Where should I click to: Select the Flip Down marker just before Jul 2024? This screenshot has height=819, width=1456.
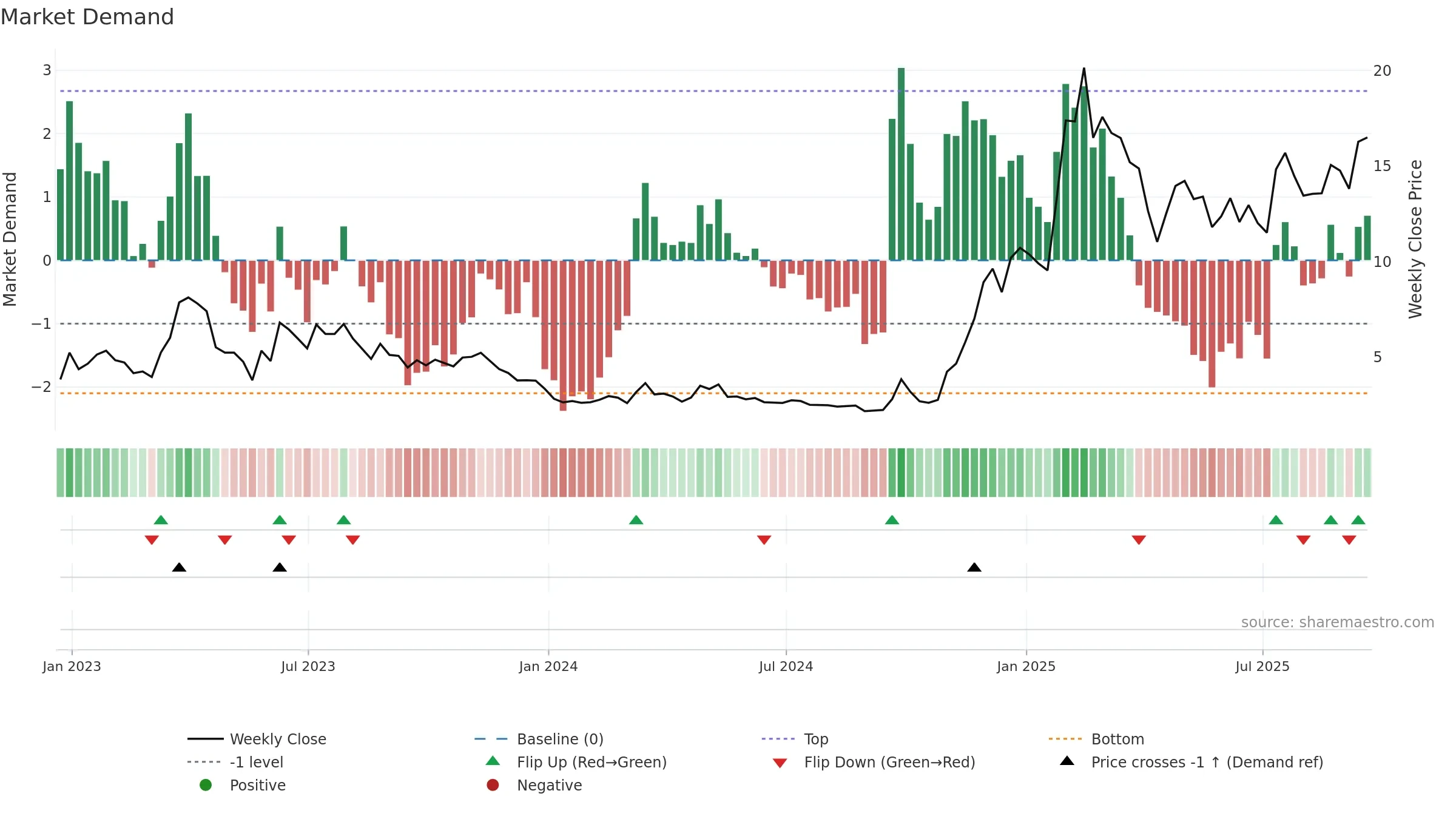point(764,540)
